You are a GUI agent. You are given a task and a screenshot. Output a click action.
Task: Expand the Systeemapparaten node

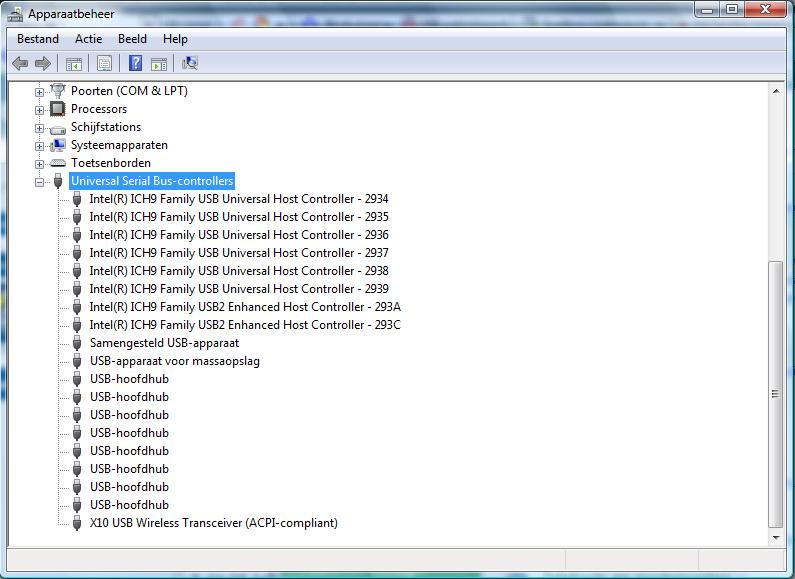click(39, 146)
